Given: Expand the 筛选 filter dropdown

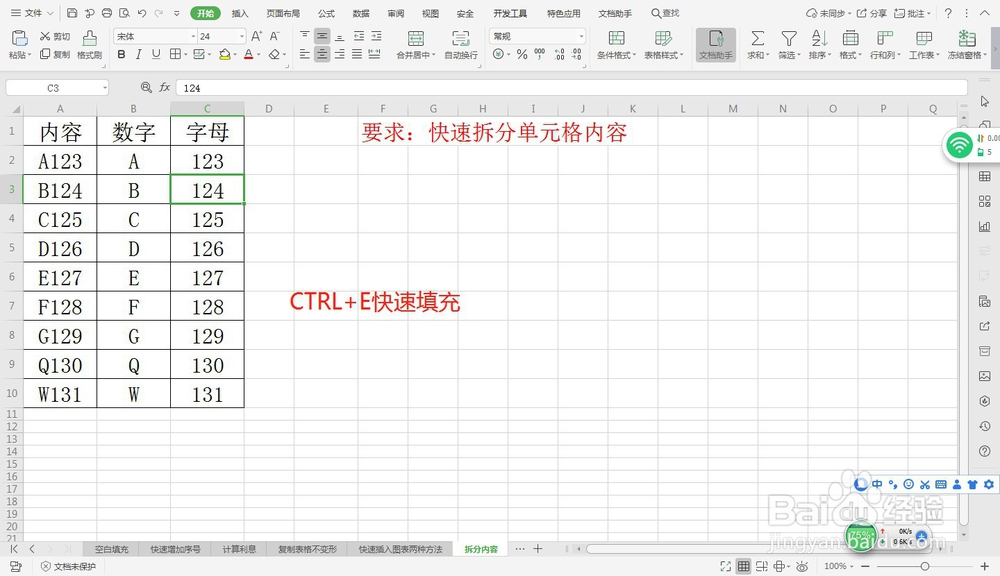Looking at the screenshot, I should 798,55.
